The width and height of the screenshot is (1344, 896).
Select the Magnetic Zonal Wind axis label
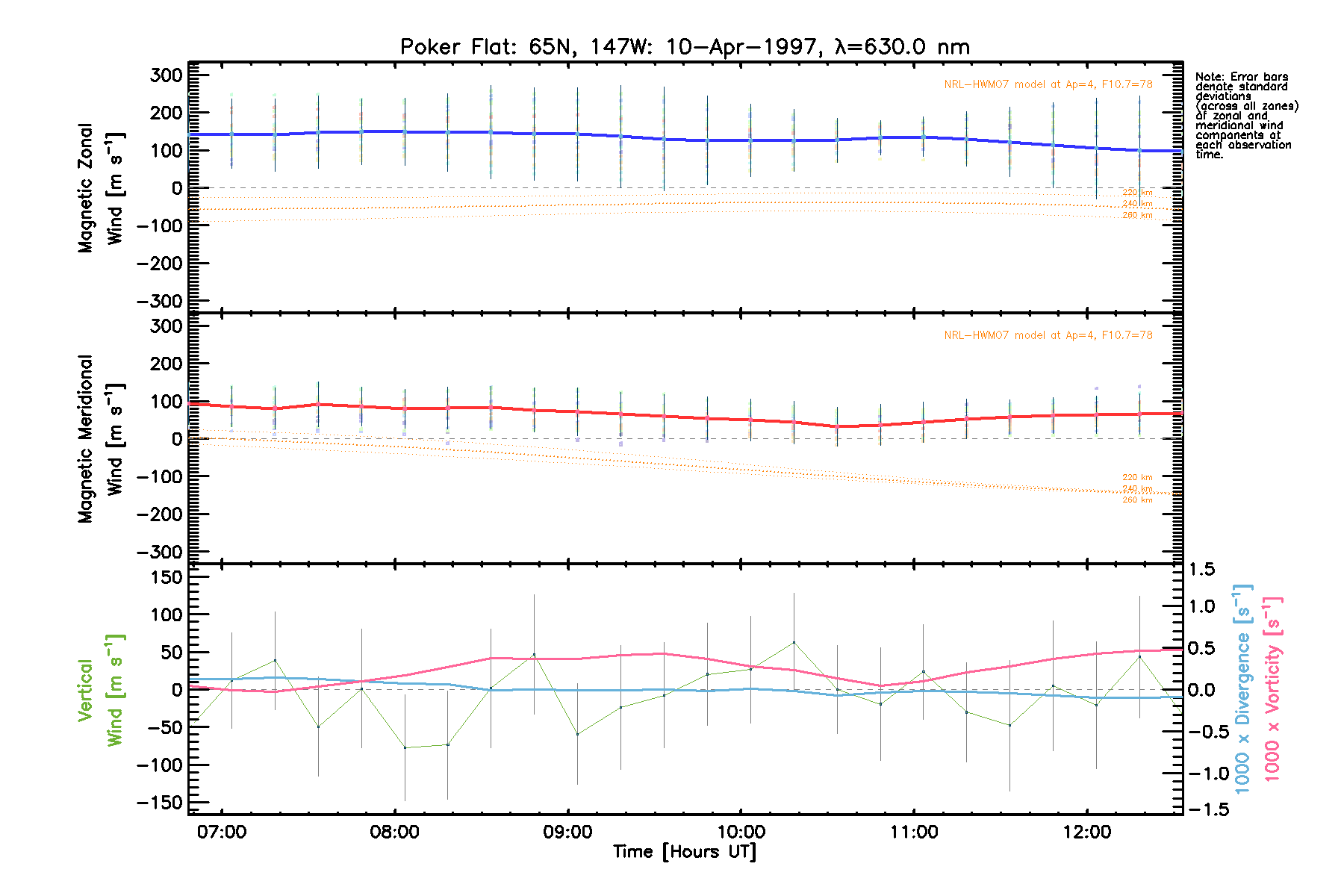pyautogui.click(x=100, y=188)
